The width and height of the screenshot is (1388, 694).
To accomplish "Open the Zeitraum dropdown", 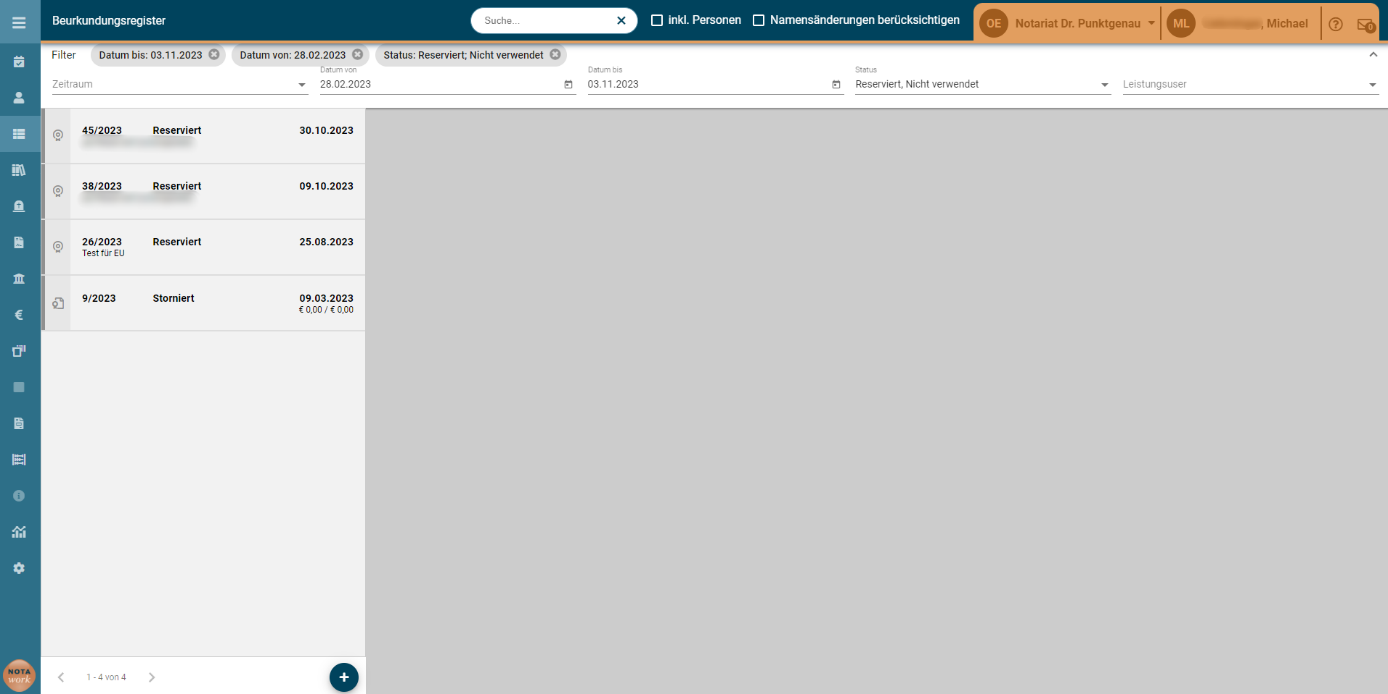I will (x=180, y=85).
